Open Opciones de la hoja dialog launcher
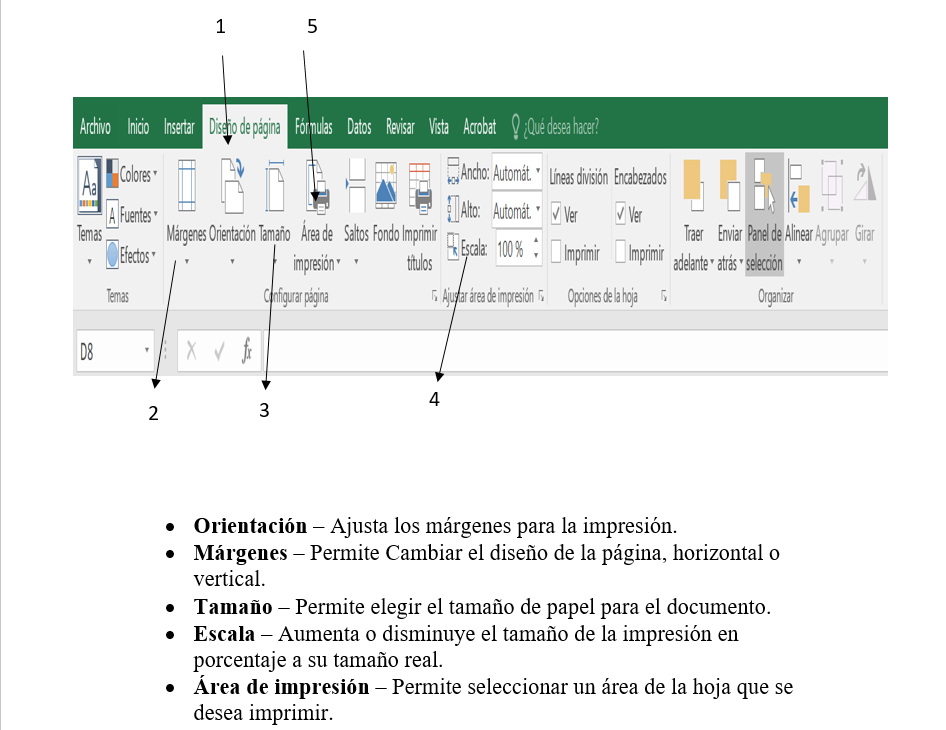This screenshot has height=730, width=946. [x=664, y=296]
